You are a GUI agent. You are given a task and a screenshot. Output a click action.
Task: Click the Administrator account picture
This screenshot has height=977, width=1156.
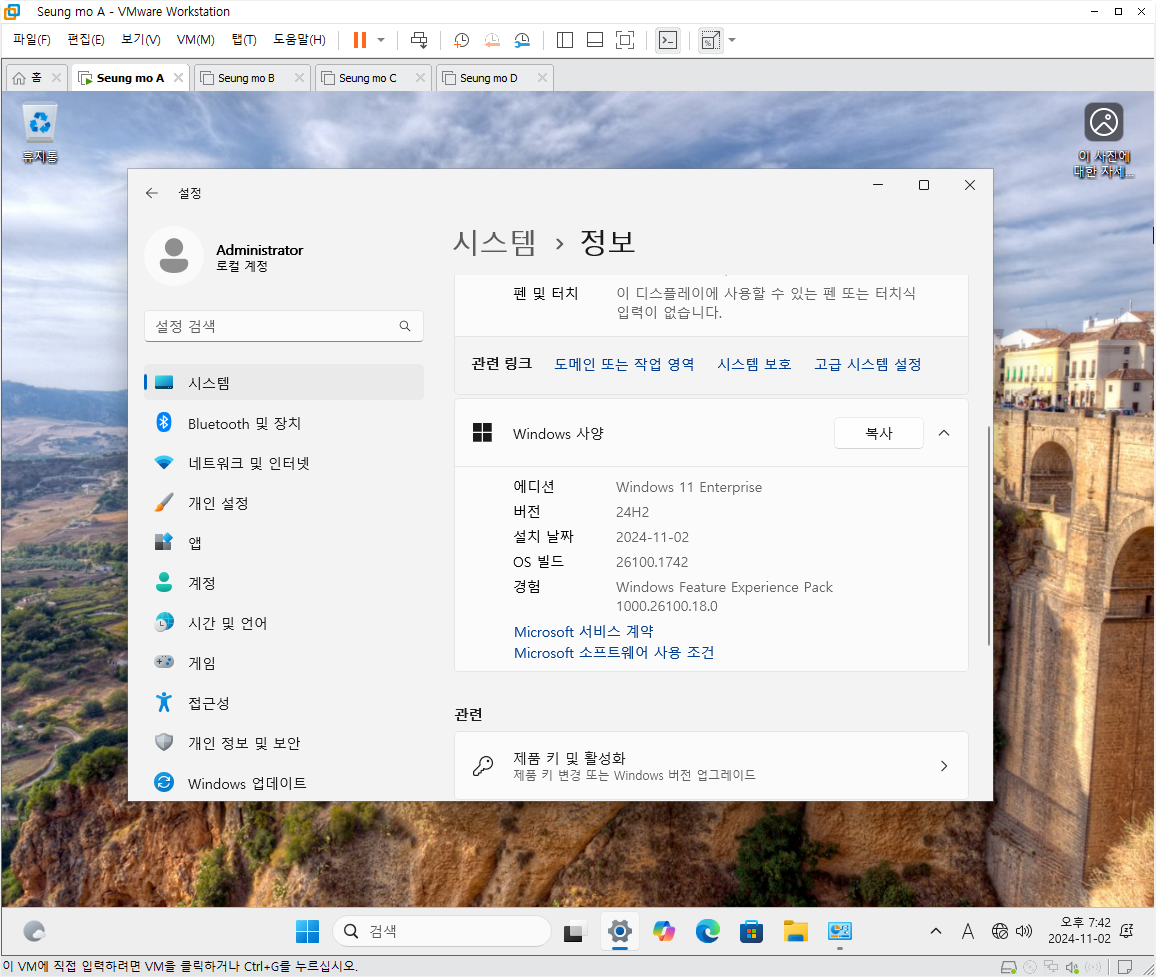[174, 256]
